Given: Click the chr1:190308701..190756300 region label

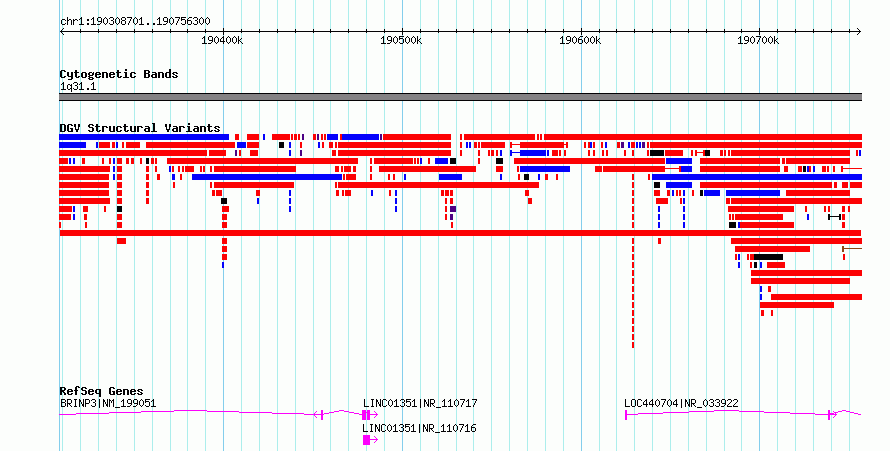Looking at the screenshot, I should point(135,22).
